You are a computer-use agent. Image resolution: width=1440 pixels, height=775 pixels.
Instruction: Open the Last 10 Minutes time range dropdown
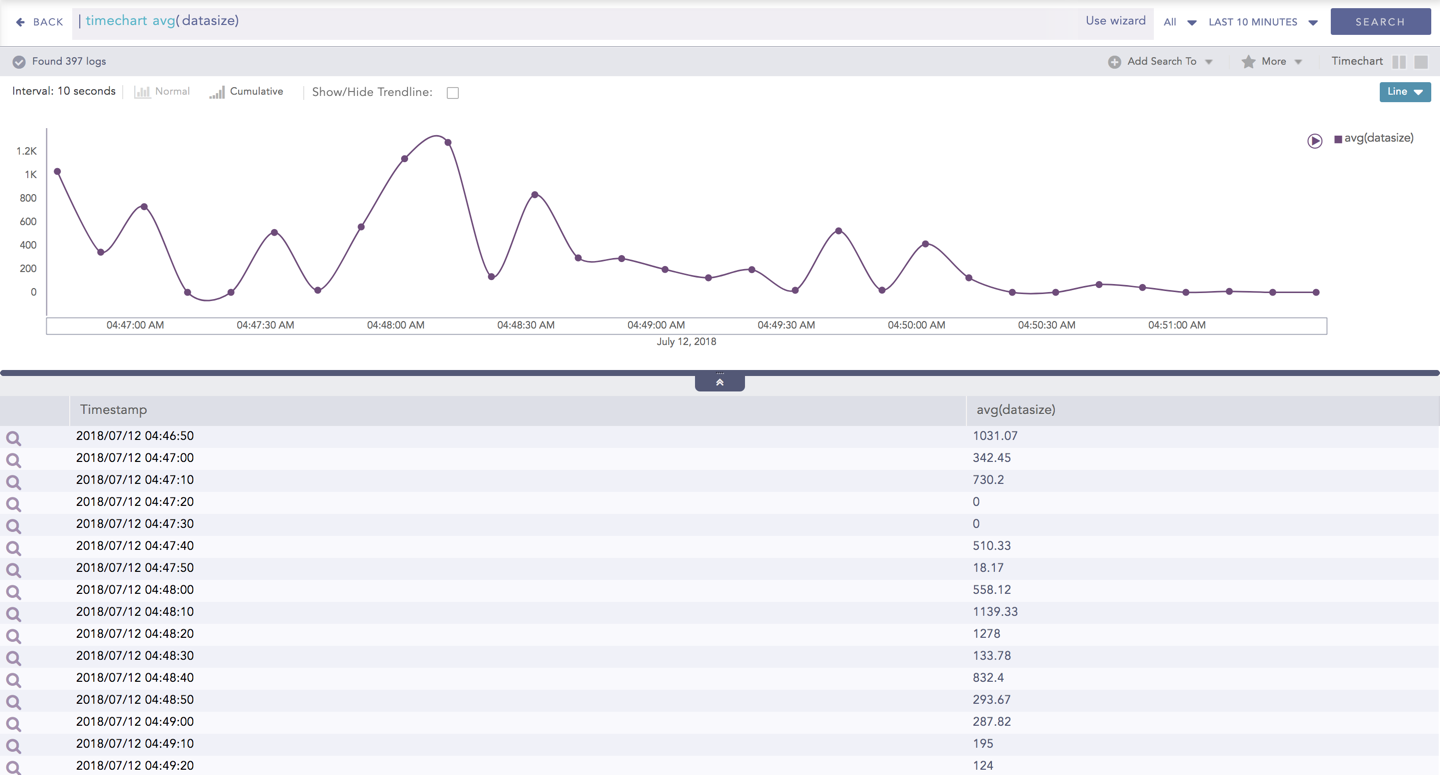pos(1263,22)
